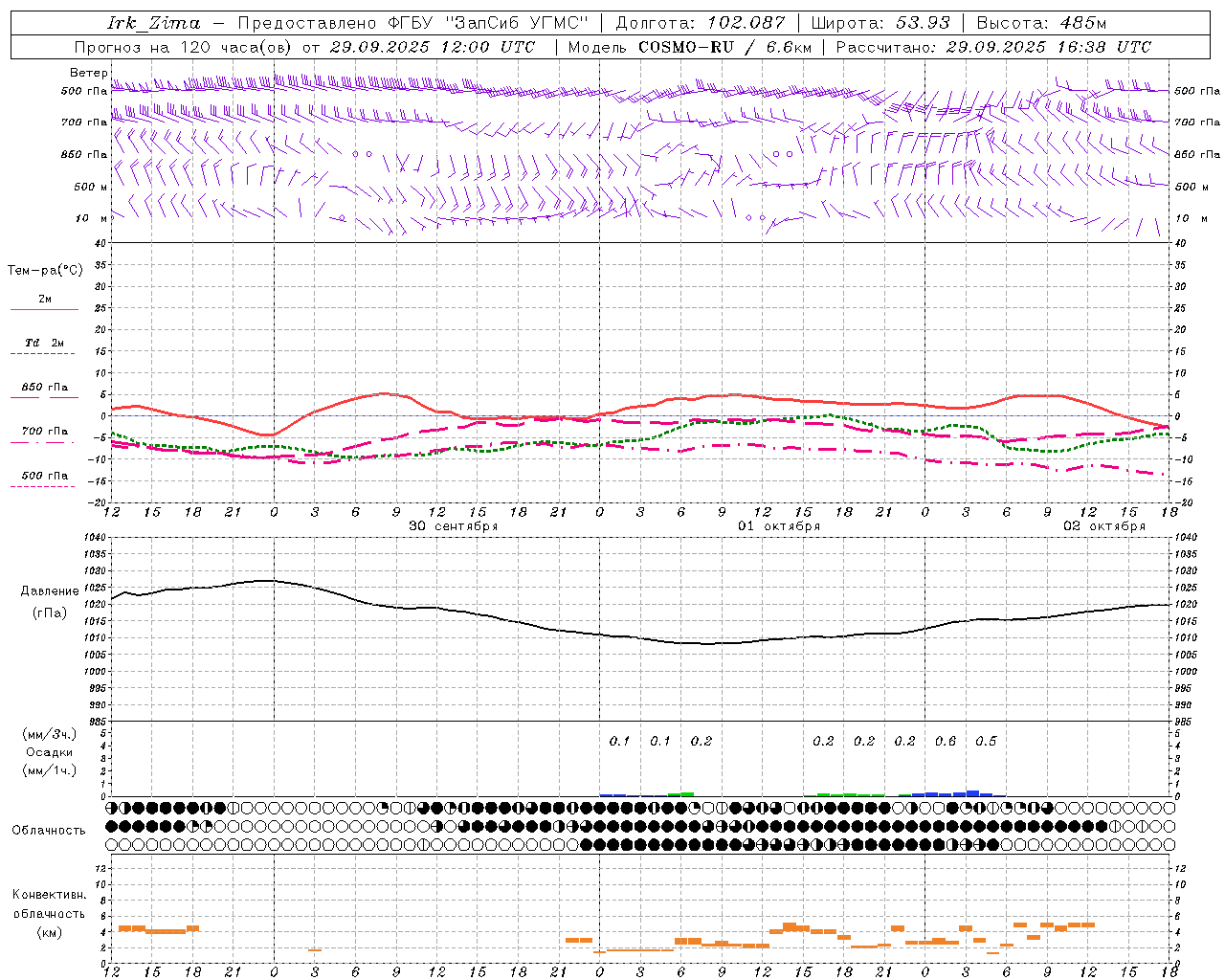The image size is (1225, 980).
Task: Click the date label "30 сентября"
Action: (454, 526)
